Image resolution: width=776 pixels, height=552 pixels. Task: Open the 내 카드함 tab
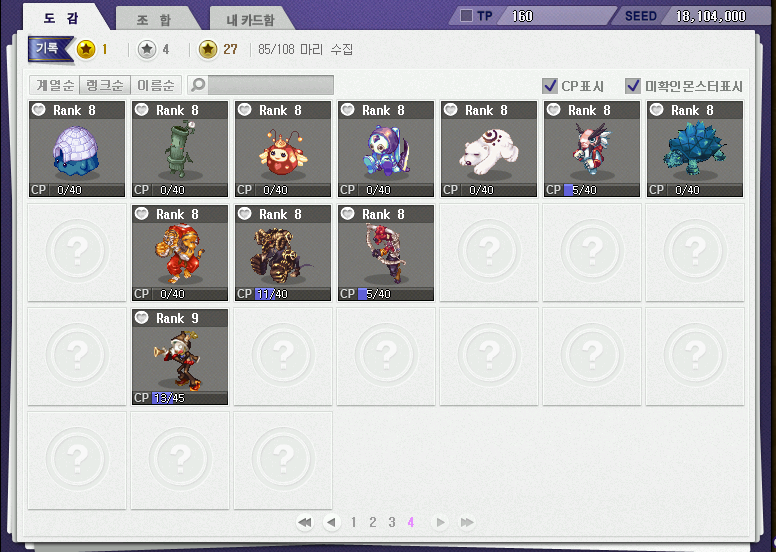tap(250, 19)
